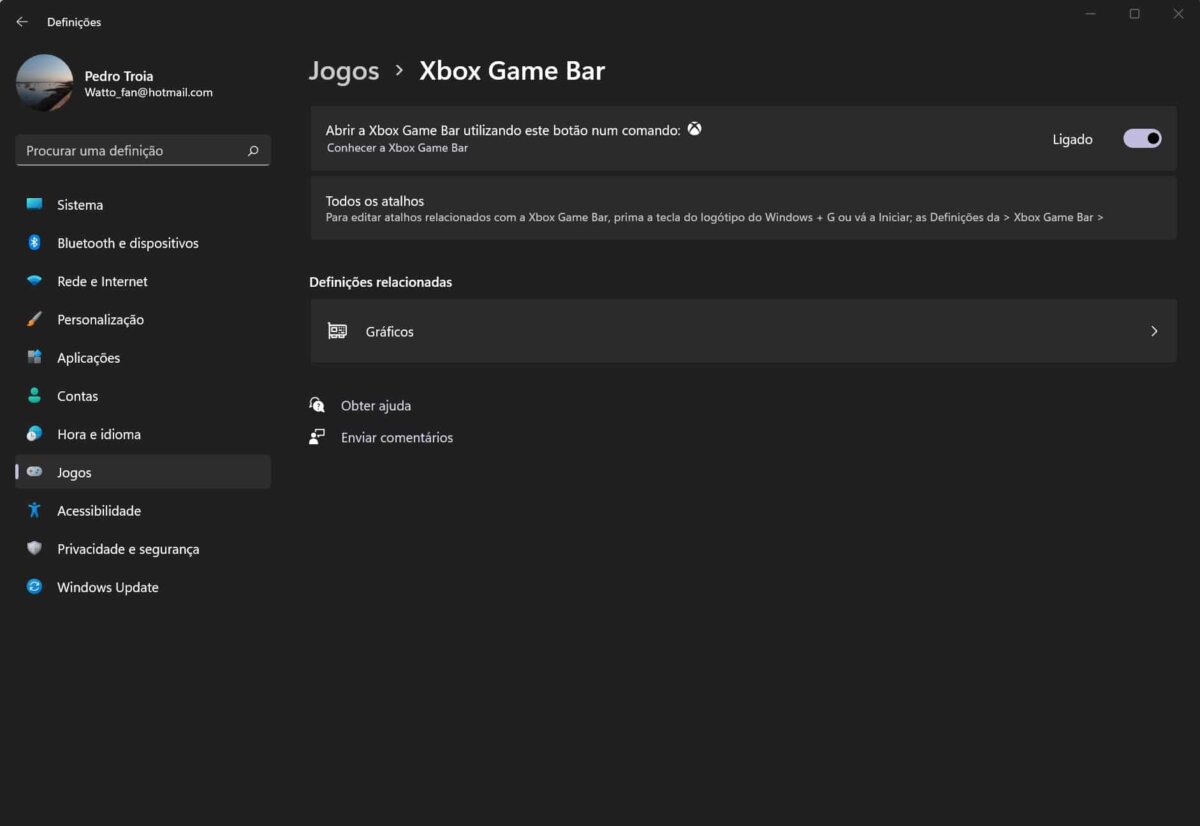Click the Hora e idioma globe icon
Screen dimensions: 1200x826
(x=35, y=434)
